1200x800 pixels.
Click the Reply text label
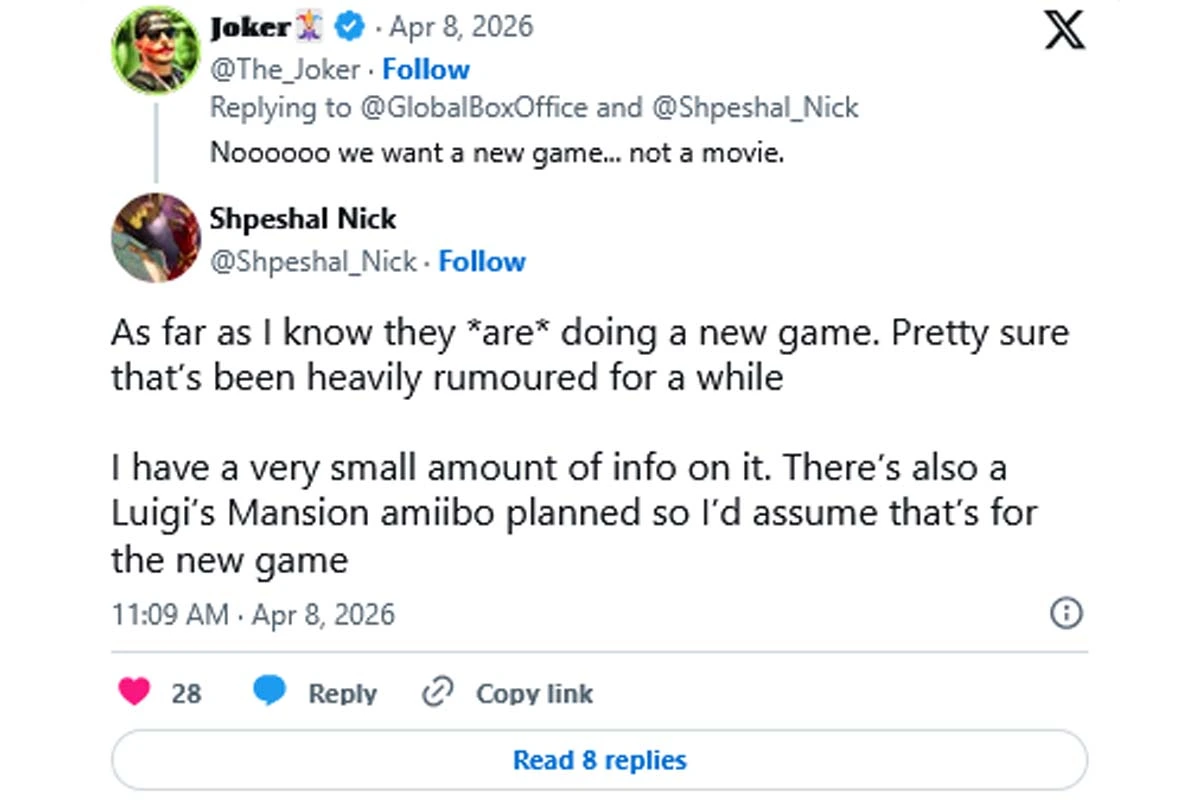[x=343, y=692]
